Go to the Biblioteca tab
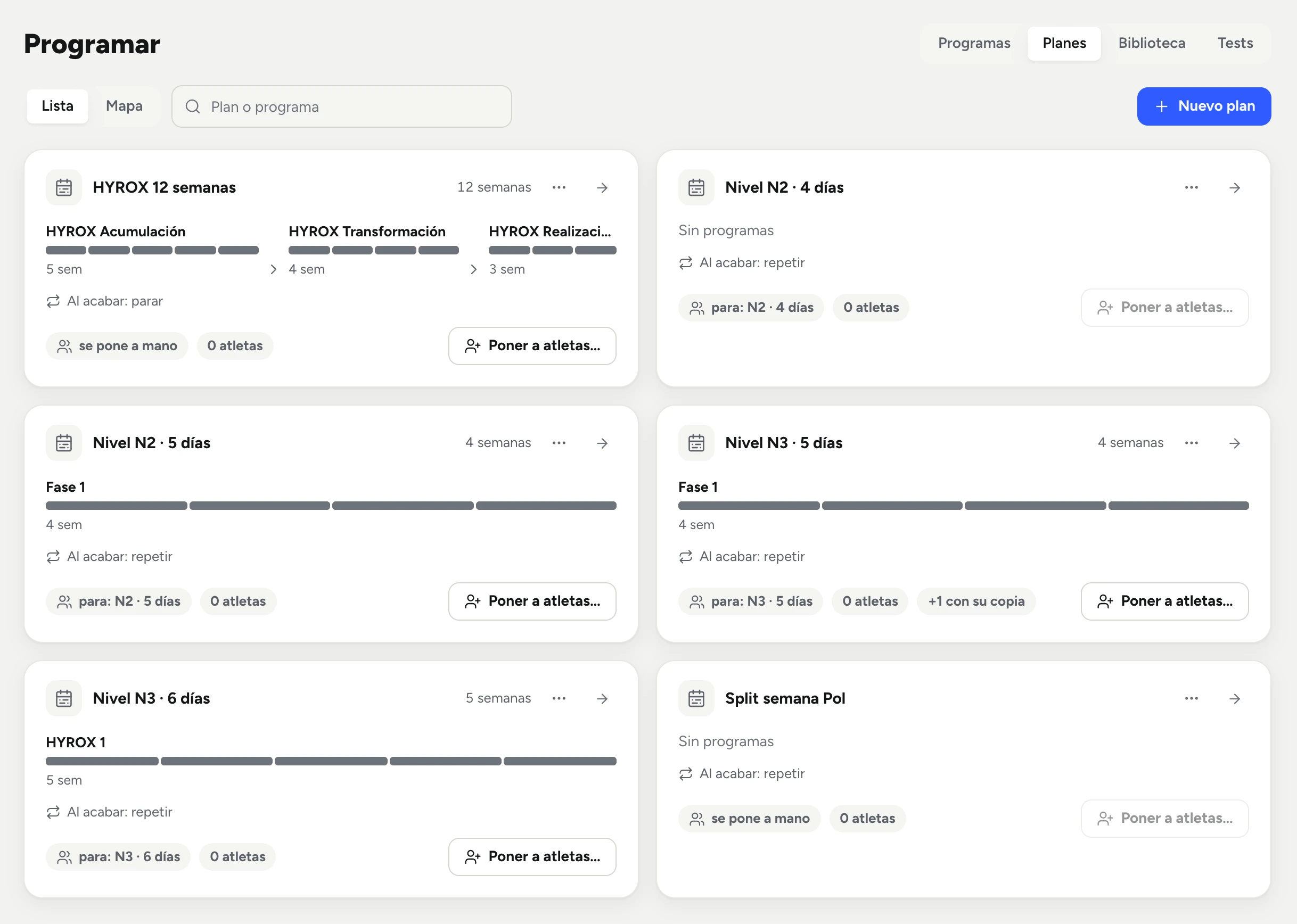Screen dimensions: 1297x924 click(x=1151, y=43)
